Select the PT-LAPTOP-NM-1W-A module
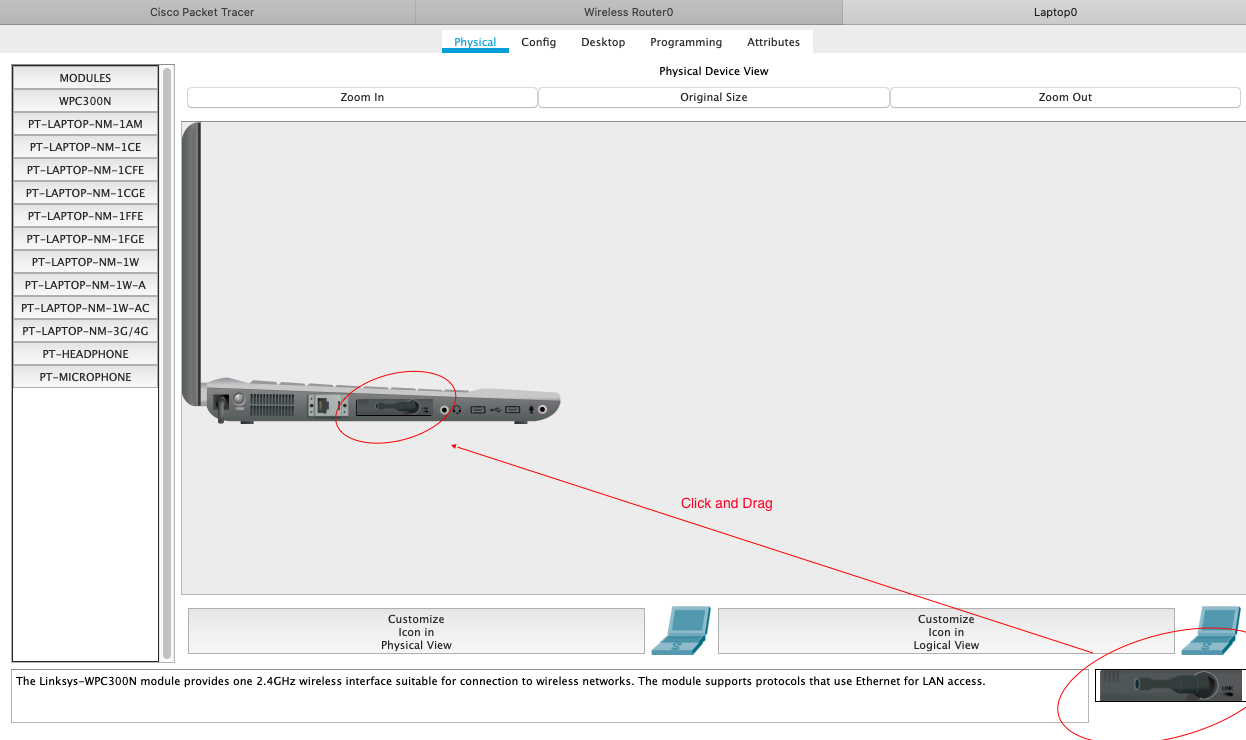 coord(85,285)
